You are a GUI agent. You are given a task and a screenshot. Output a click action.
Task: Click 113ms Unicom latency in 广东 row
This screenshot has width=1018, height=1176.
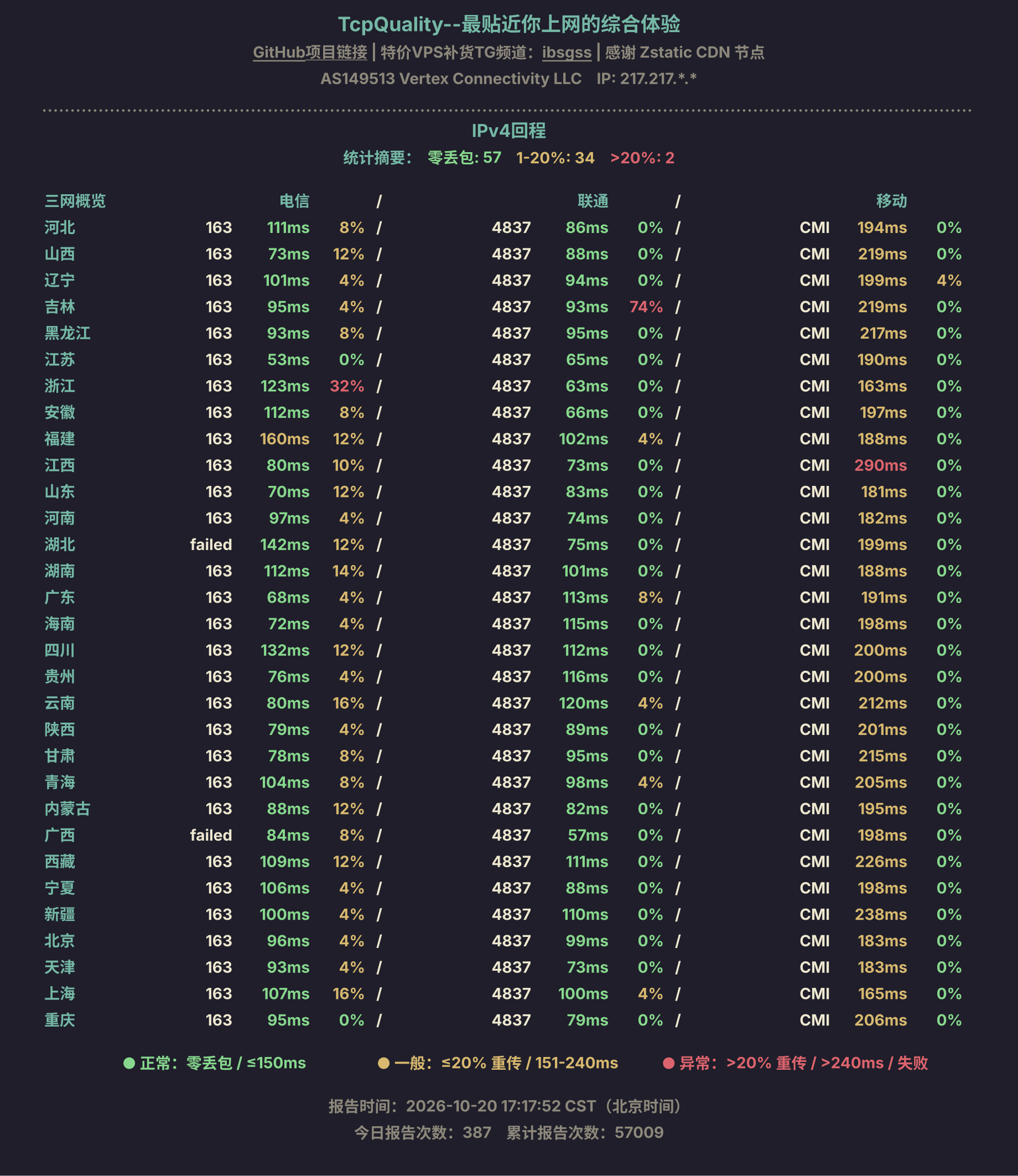[585, 597]
